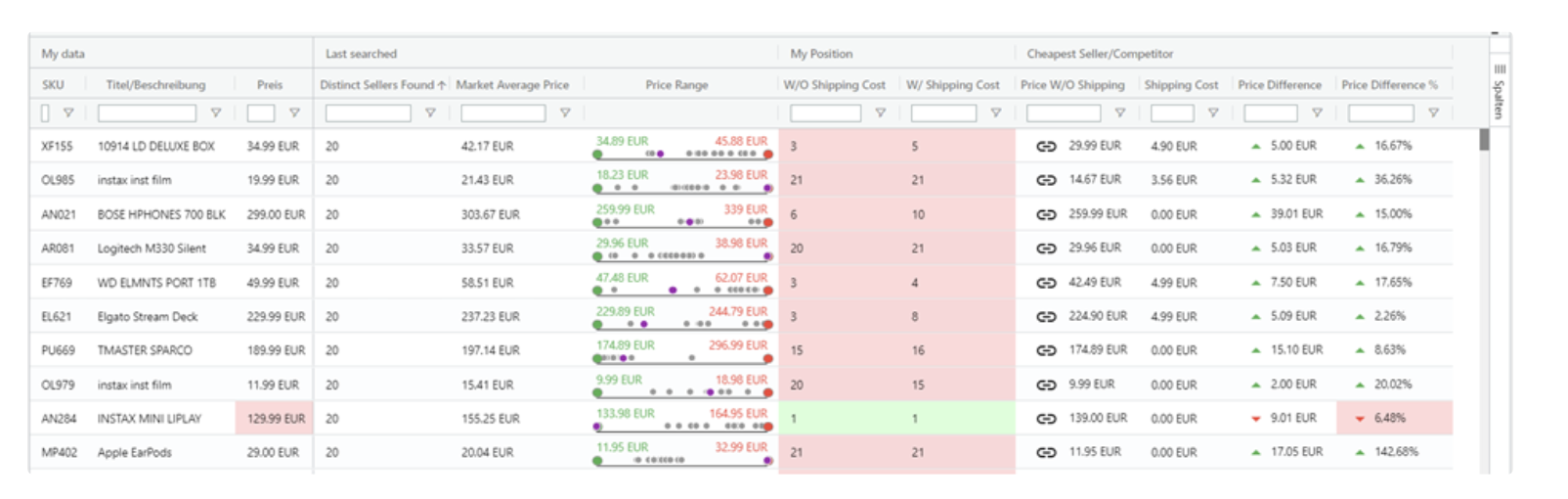
Task: Sort by Distinct Sellers Found header
Action: (382, 85)
